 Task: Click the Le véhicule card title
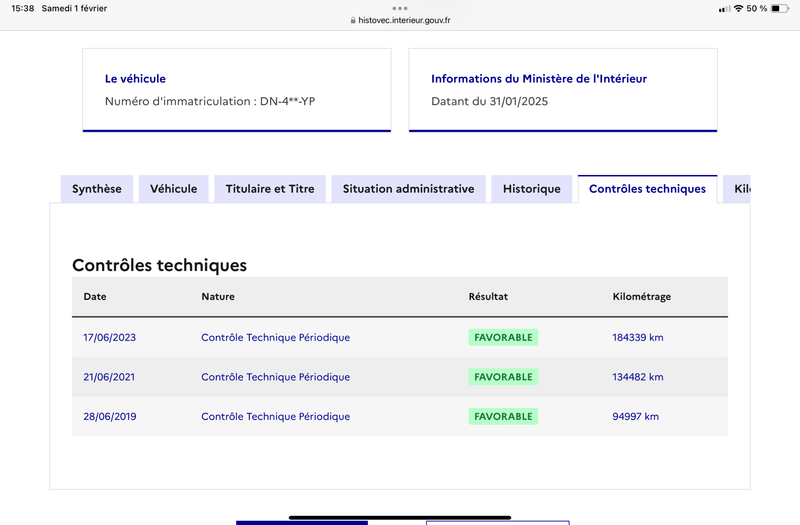pos(135,79)
